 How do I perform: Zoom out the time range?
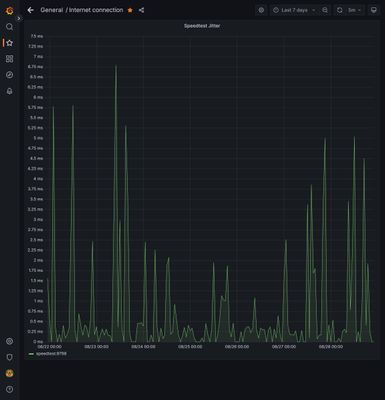pyautogui.click(x=325, y=10)
